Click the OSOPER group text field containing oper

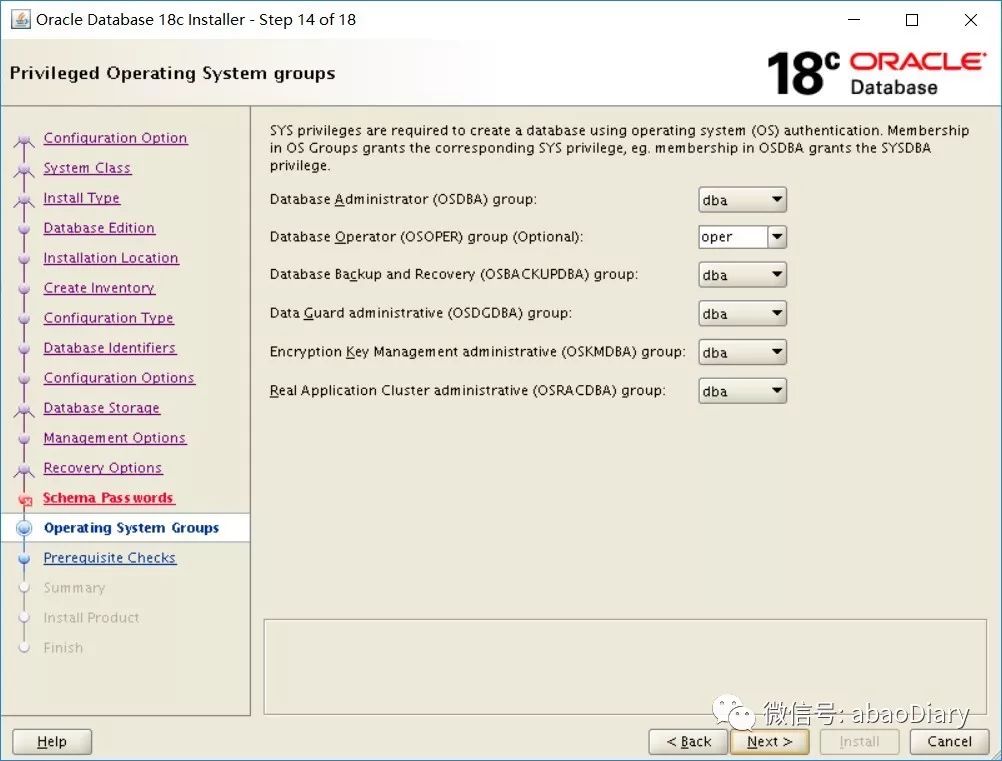[x=733, y=237]
